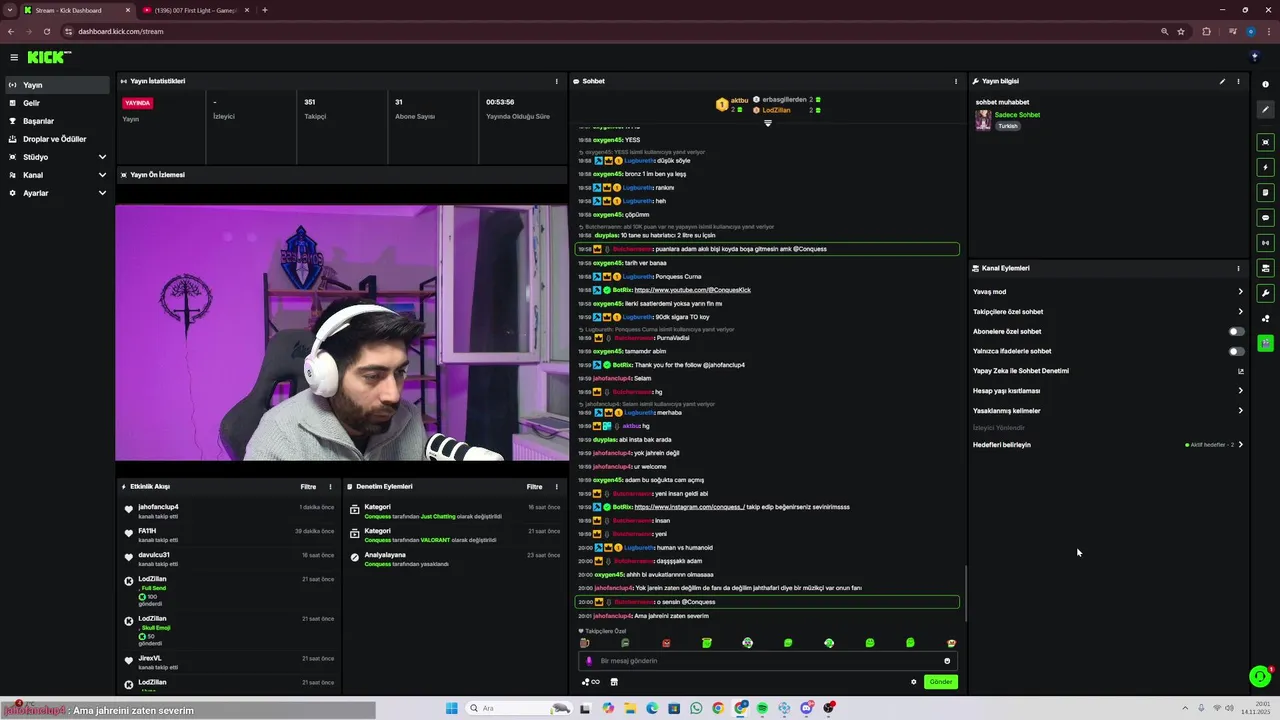
Task: Toggle the channel actions panel icon
Action: click(1265, 268)
